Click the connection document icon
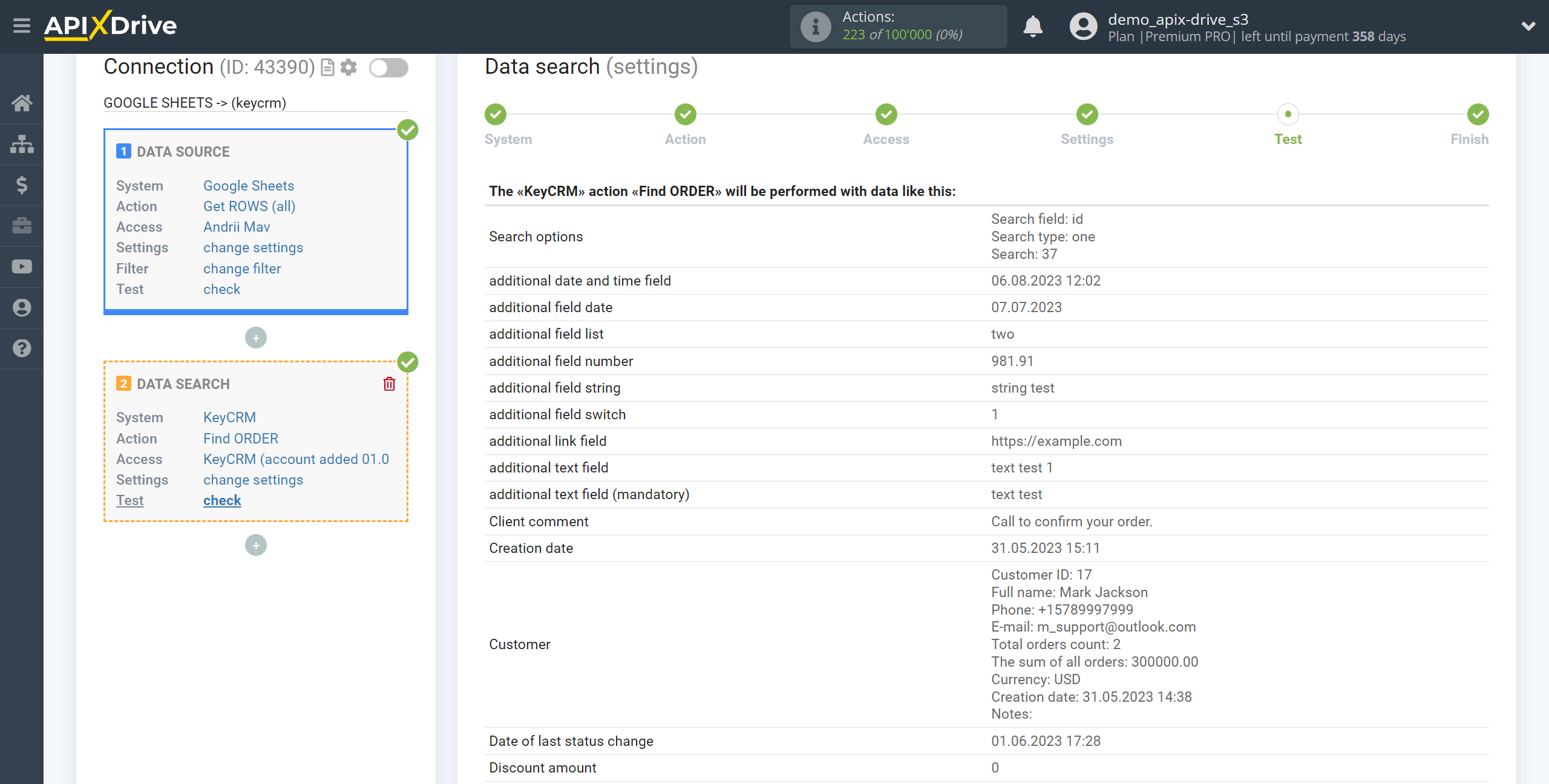Viewport: 1549px width, 784px height. pos(327,67)
